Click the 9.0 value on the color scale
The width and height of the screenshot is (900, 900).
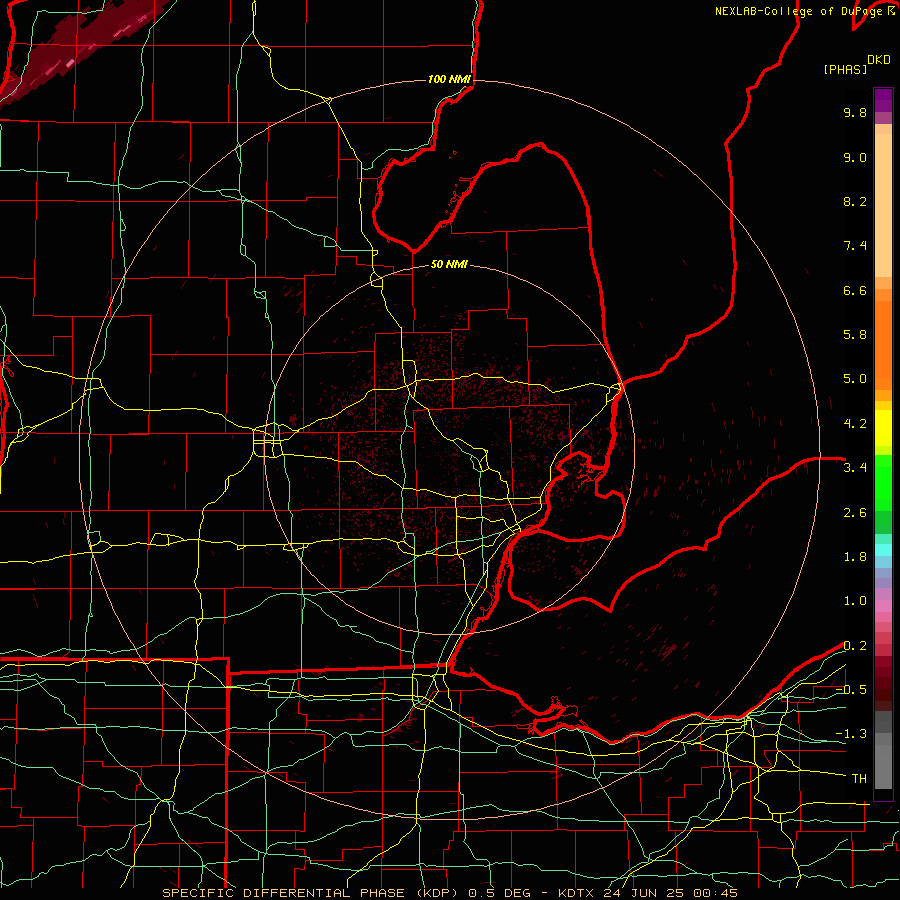point(855,157)
